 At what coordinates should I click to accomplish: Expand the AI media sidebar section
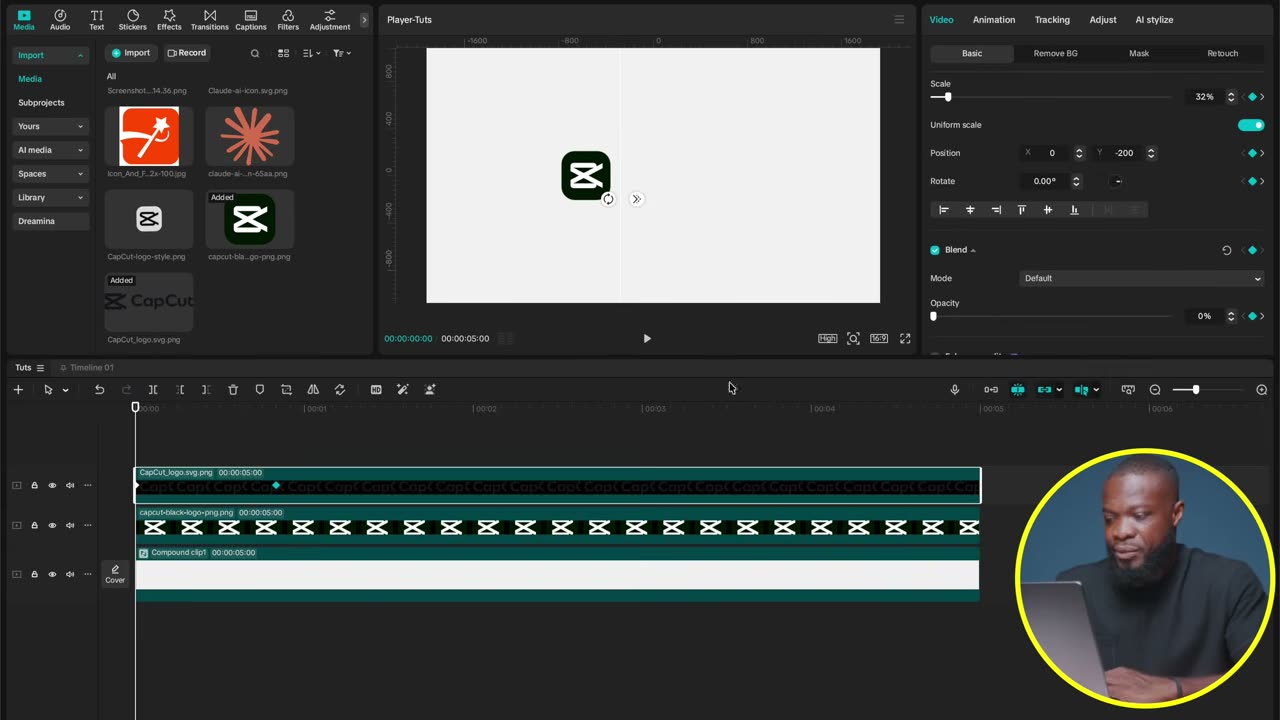click(51, 150)
